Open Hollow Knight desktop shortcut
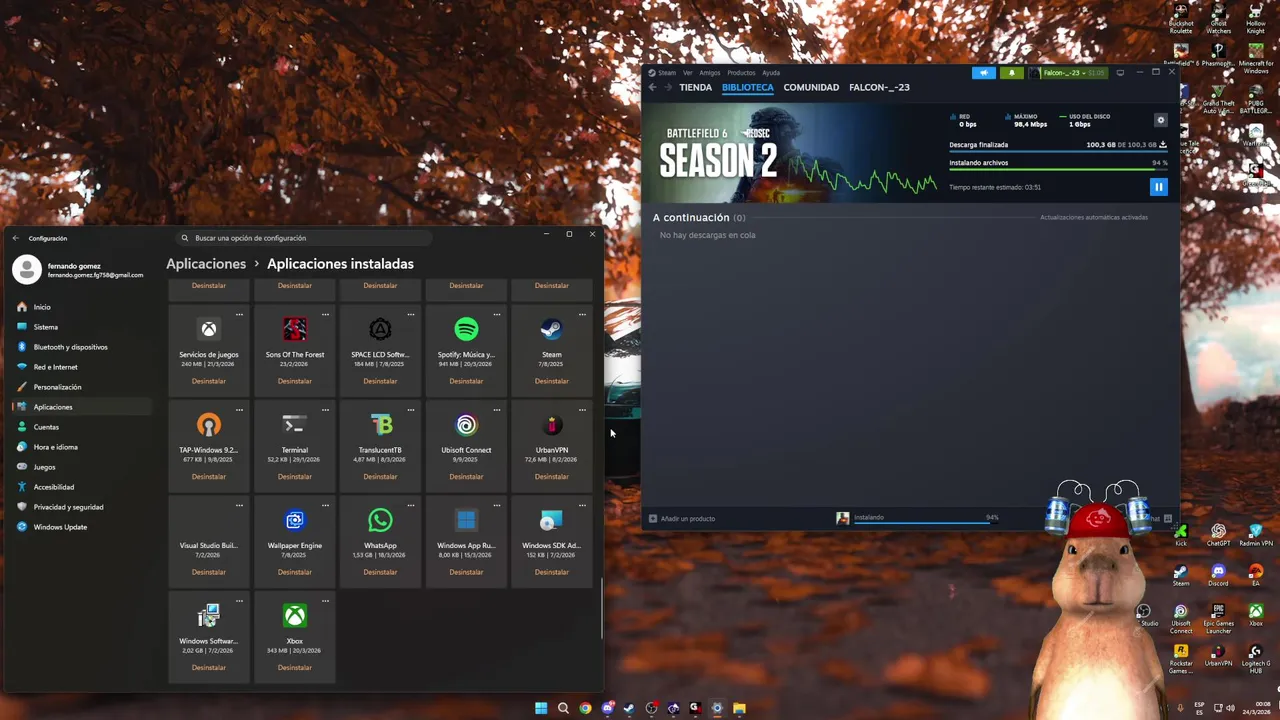The width and height of the screenshot is (1280, 720). pyautogui.click(x=1255, y=19)
